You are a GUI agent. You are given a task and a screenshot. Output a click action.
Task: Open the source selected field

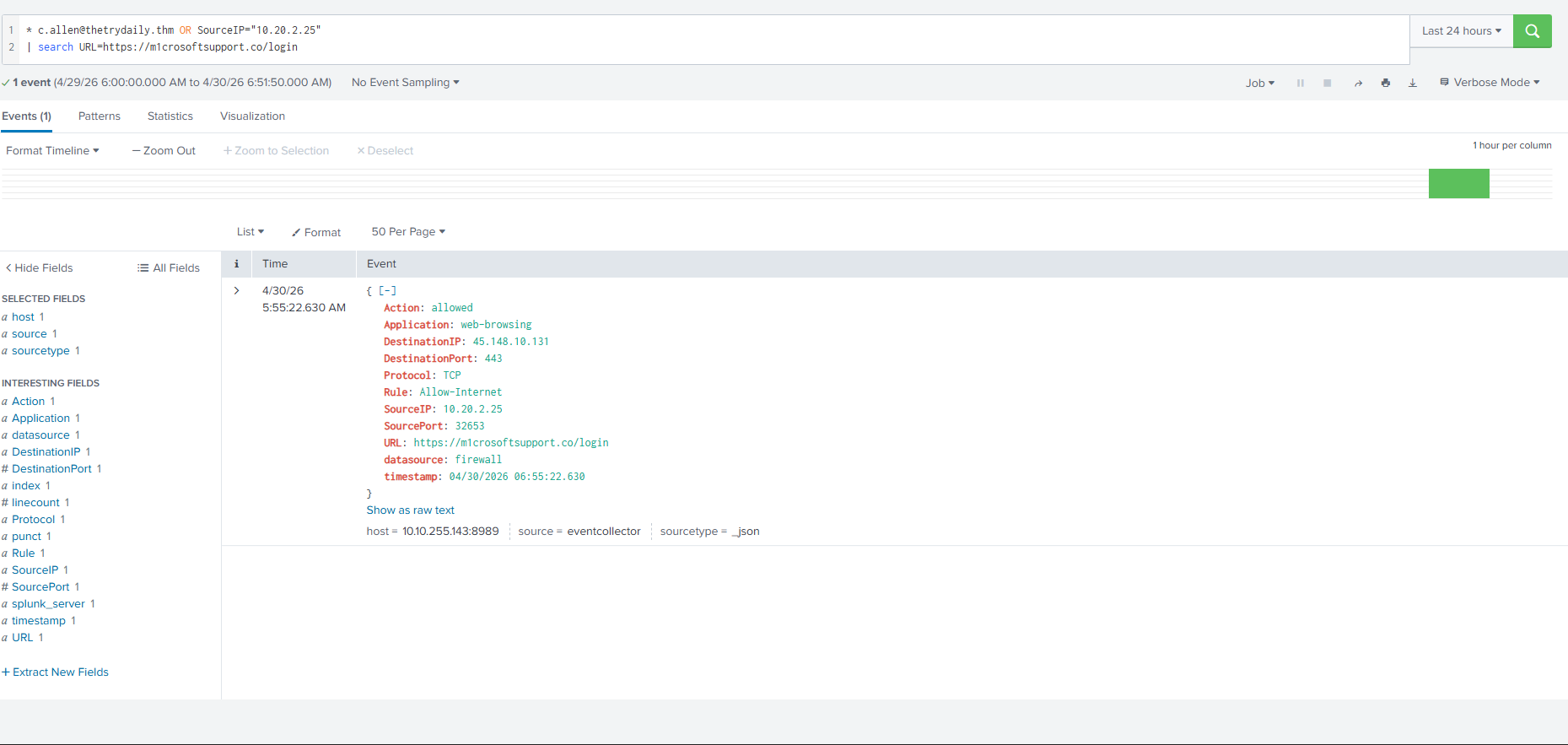coord(30,334)
